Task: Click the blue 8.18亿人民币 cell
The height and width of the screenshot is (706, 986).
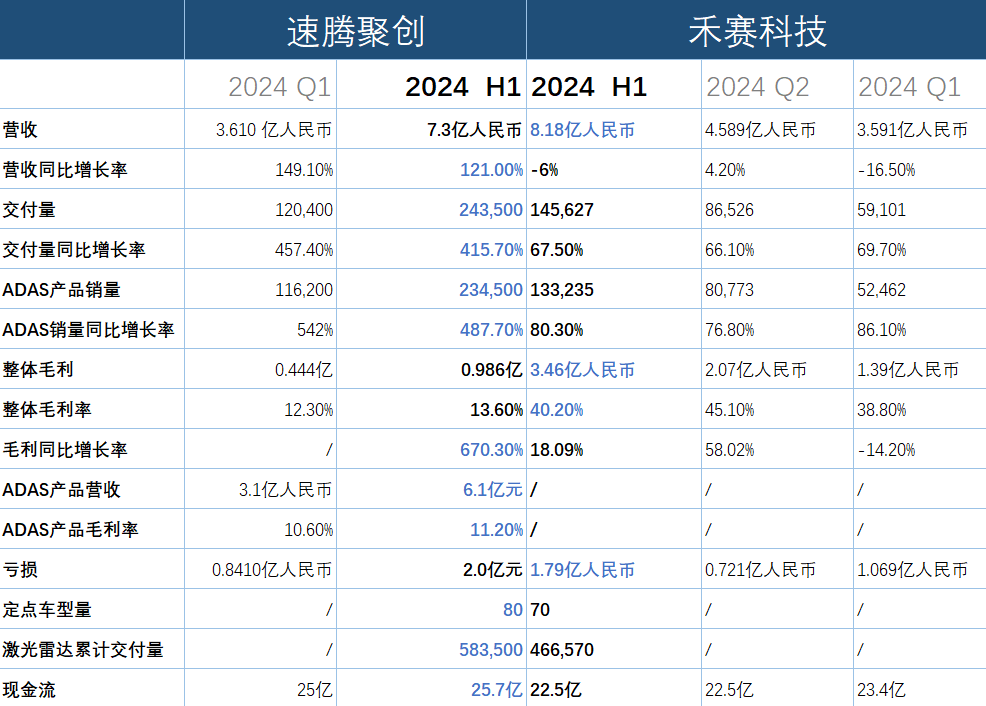Action: [x=614, y=130]
